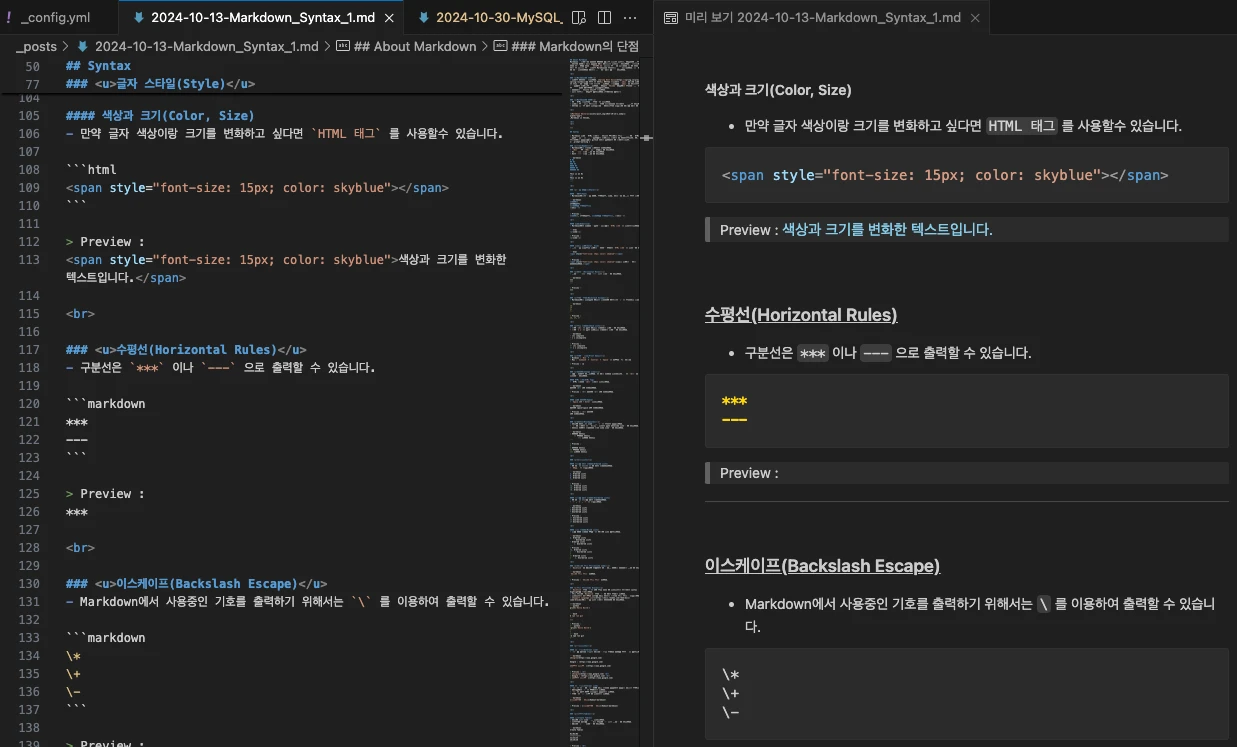Click the chevron before ## About Markdown breadcrumb
Image resolution: width=1237 pixels, height=747 pixels.
(327, 46)
